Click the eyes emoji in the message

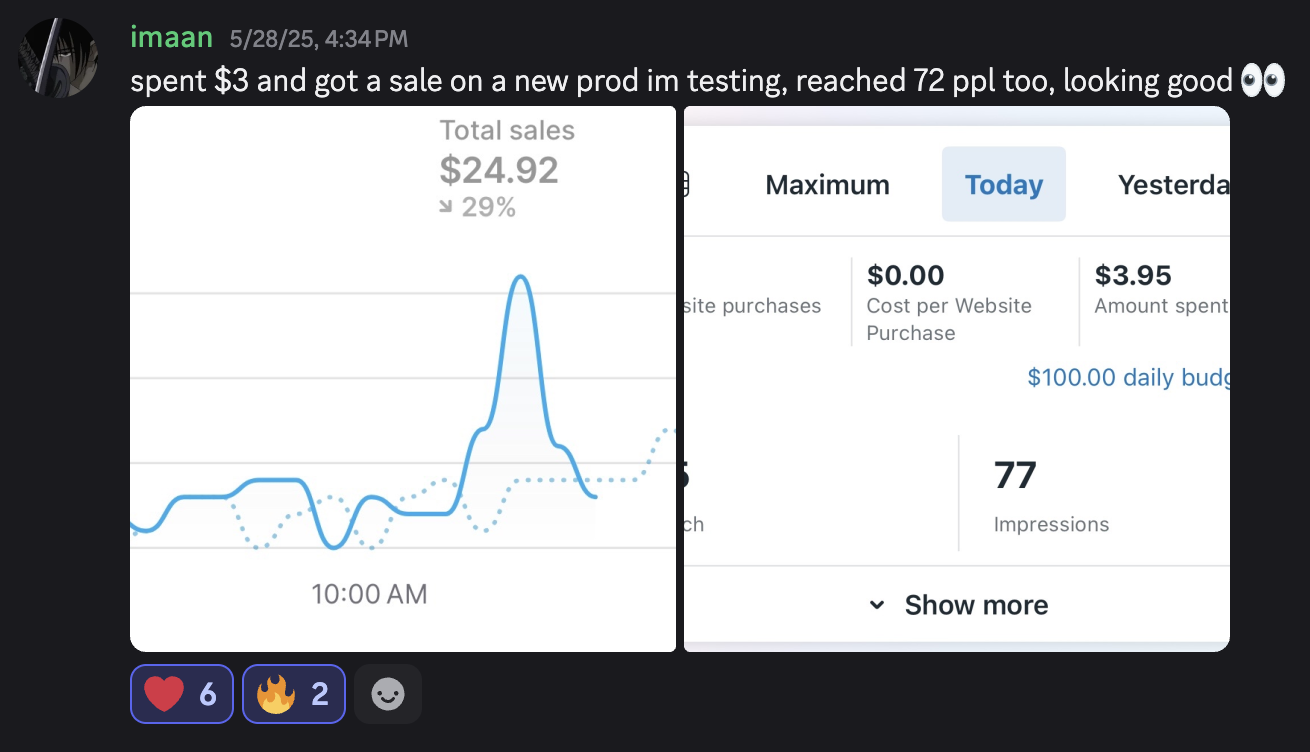[x=1261, y=81]
